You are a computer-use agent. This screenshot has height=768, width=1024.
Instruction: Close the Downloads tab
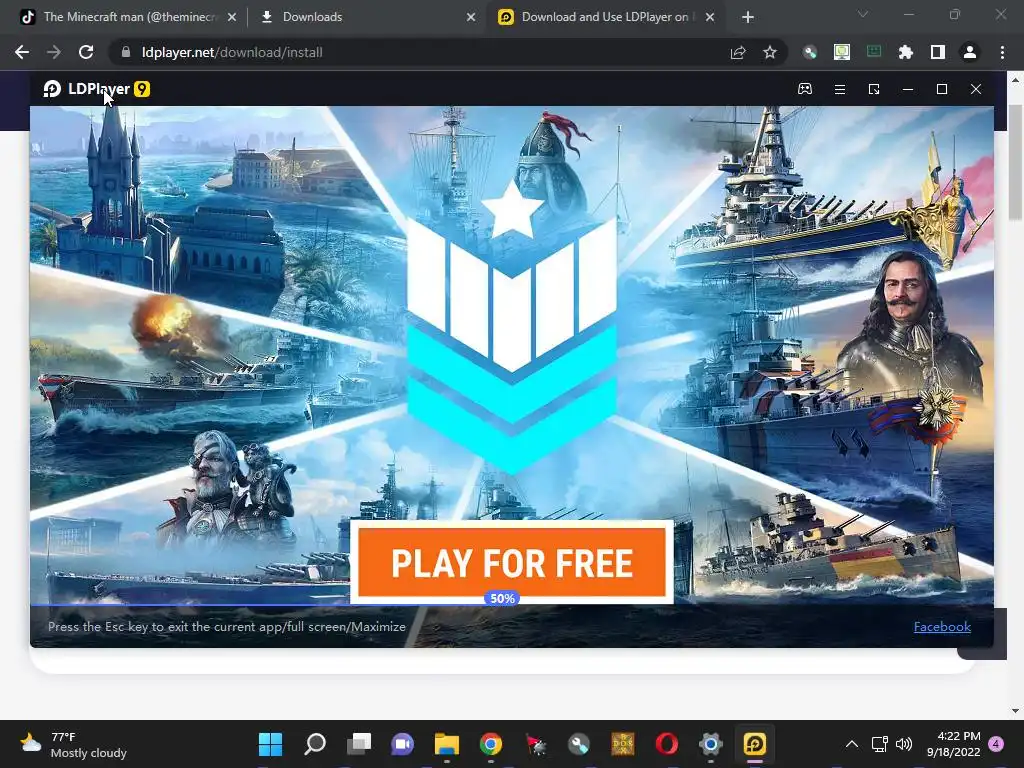[471, 18]
